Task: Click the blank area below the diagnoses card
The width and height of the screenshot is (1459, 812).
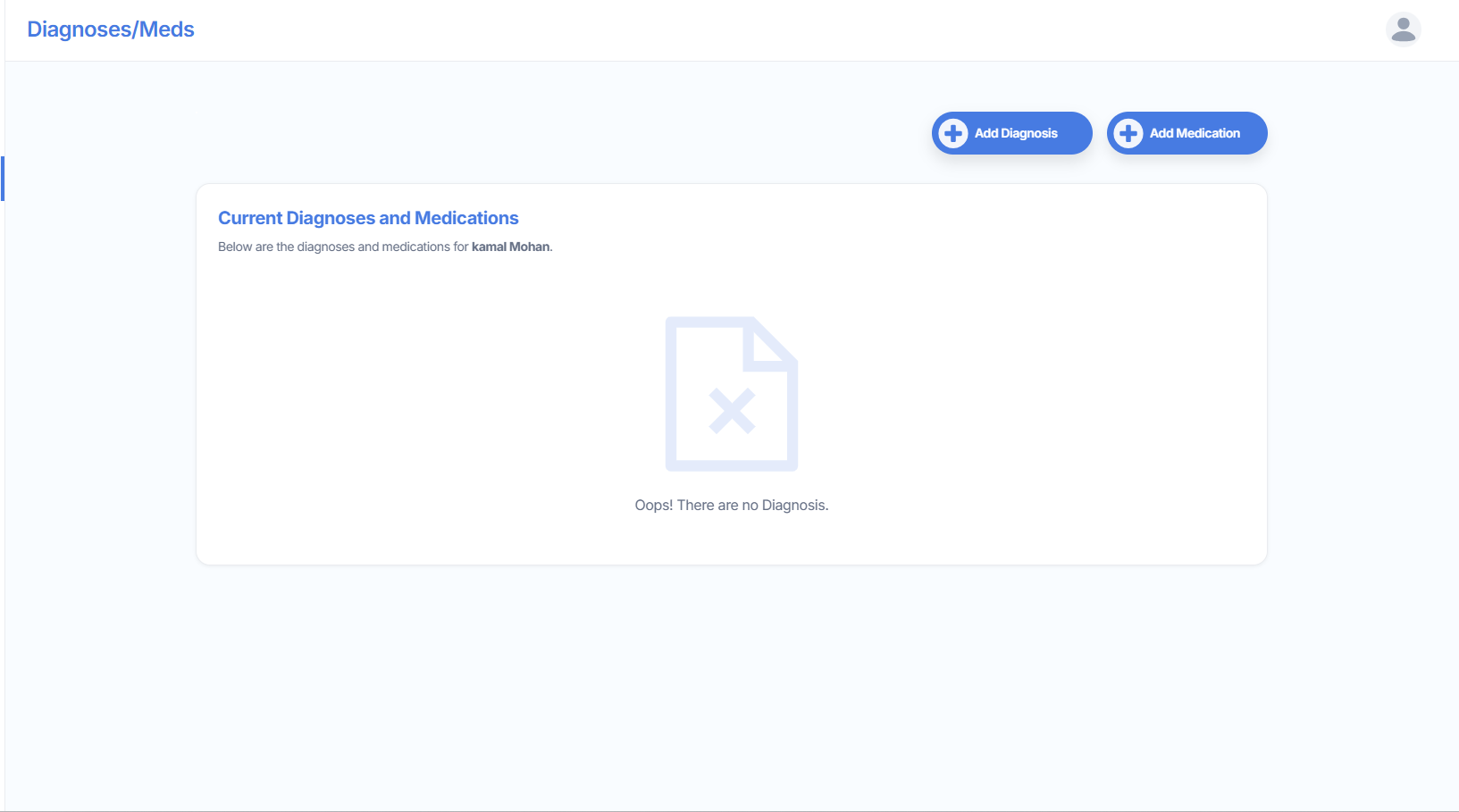Action: click(731, 679)
